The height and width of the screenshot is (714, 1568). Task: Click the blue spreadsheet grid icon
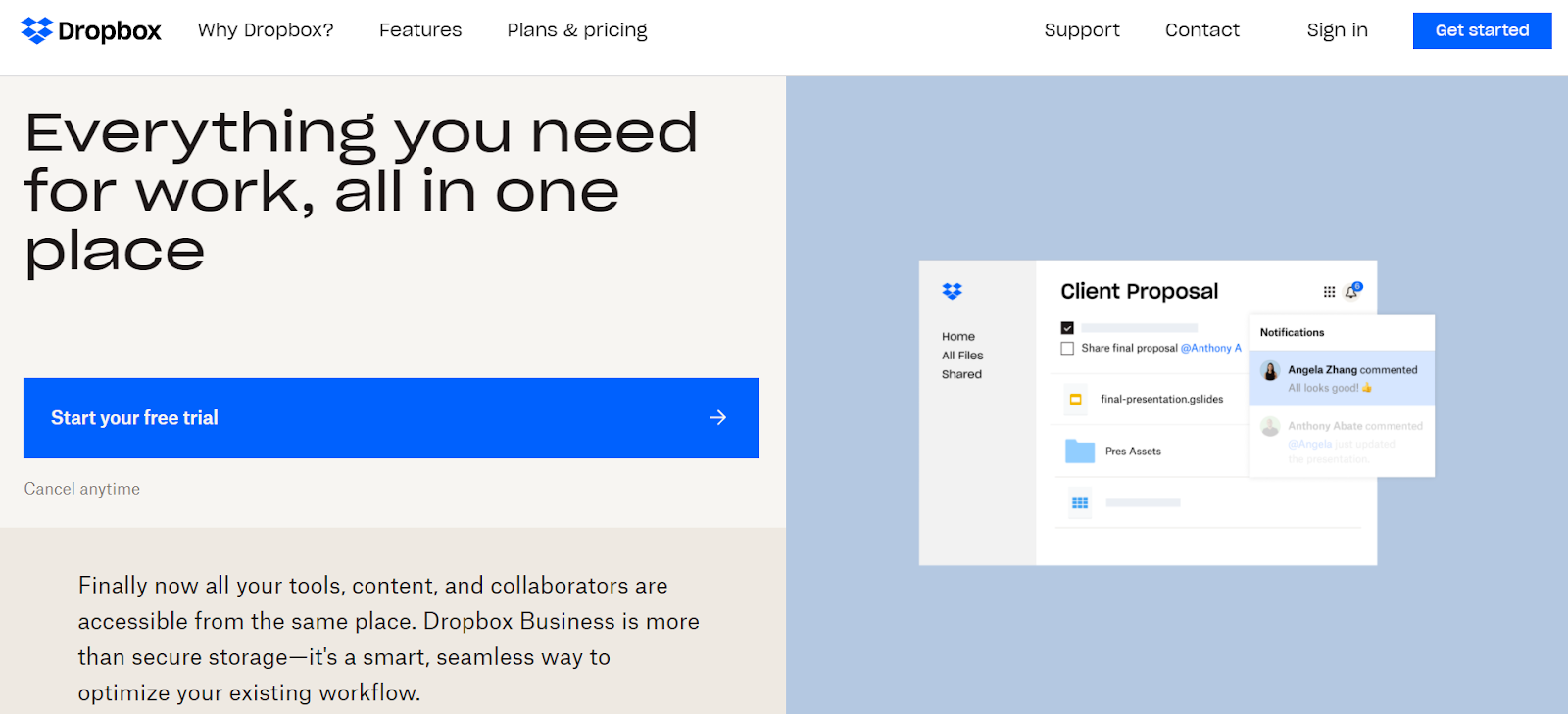pos(1080,502)
